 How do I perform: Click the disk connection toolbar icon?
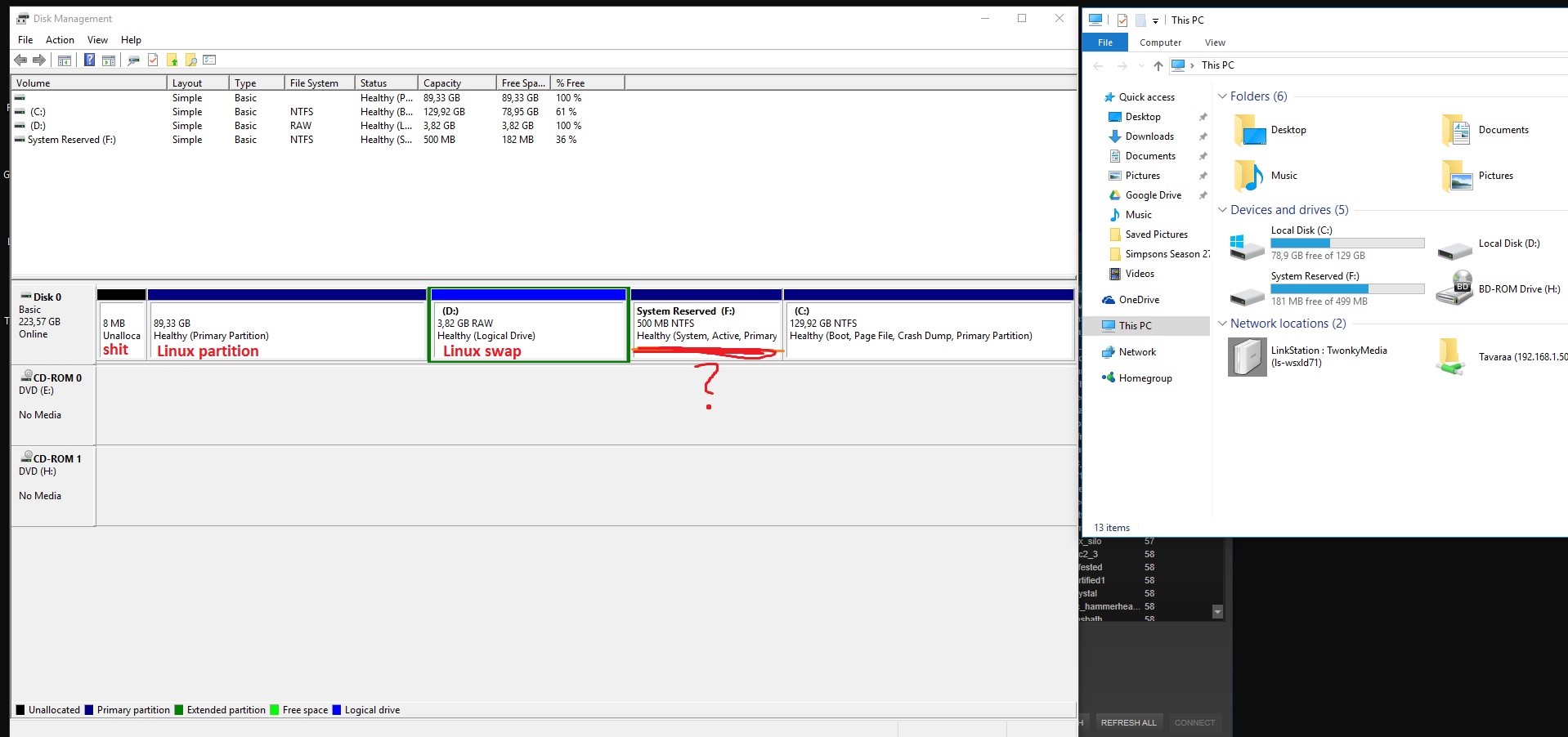pyautogui.click(x=133, y=60)
